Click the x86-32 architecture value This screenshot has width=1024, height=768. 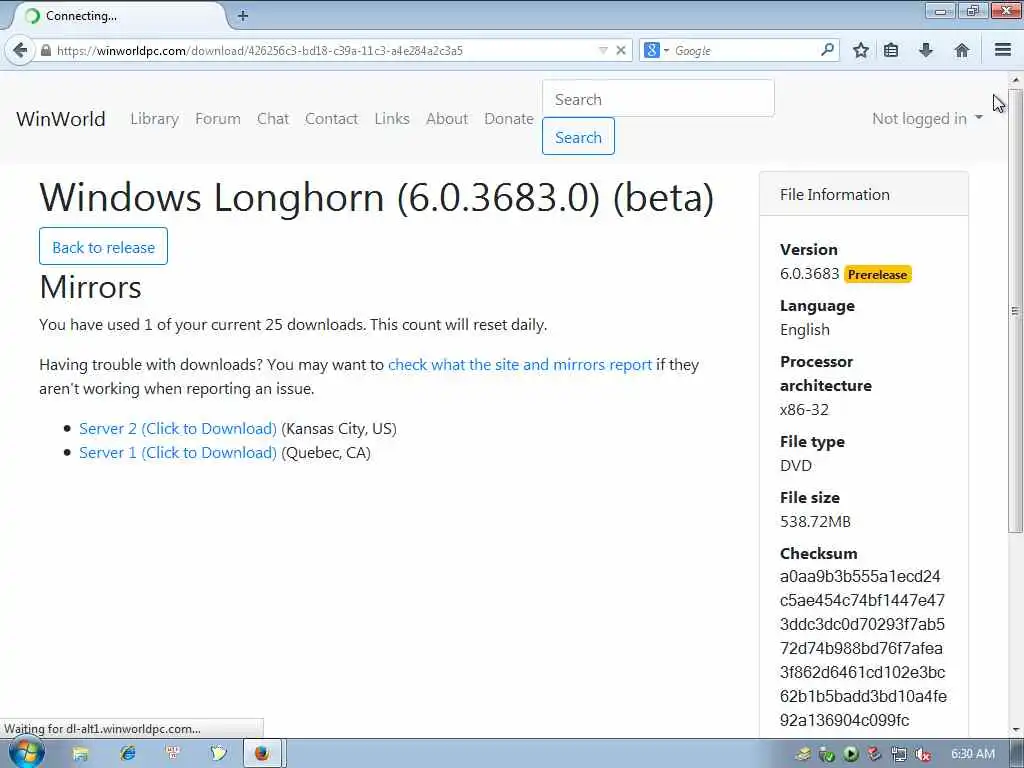click(x=804, y=409)
